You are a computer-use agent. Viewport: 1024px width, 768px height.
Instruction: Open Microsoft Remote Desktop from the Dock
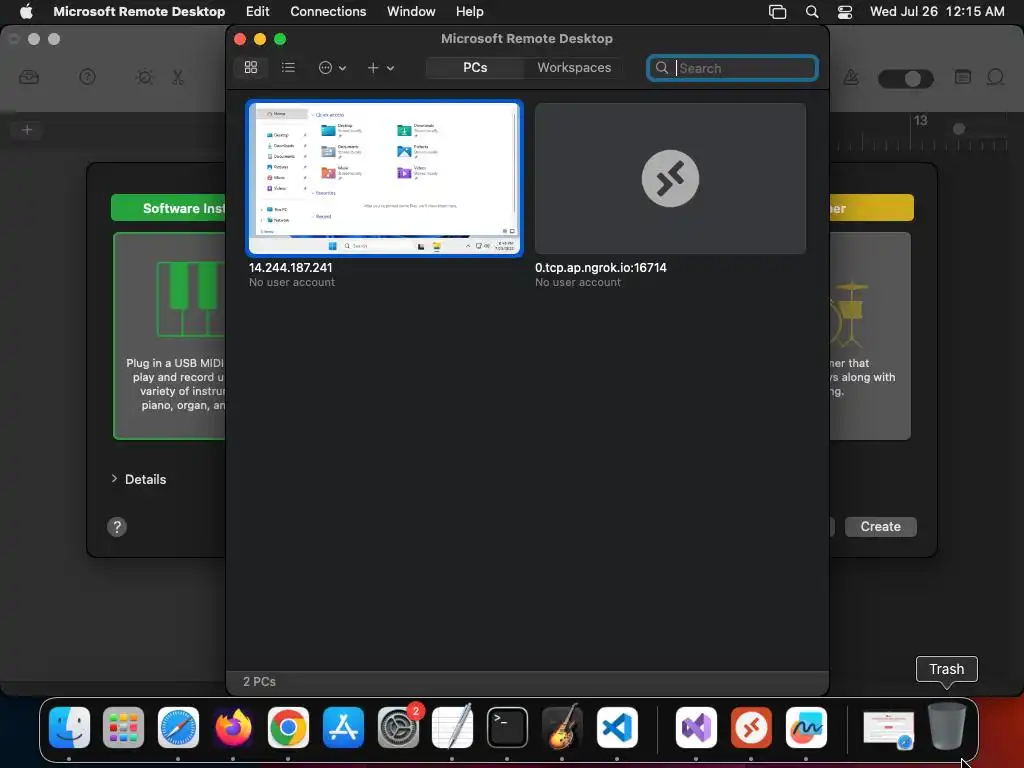[x=751, y=727]
